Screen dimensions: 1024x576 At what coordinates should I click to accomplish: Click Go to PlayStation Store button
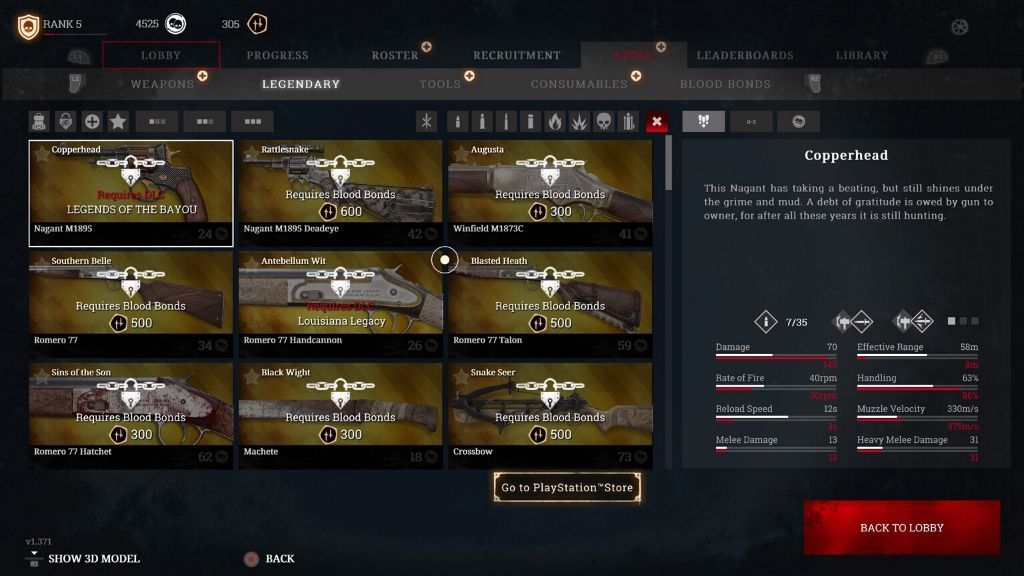[567, 487]
